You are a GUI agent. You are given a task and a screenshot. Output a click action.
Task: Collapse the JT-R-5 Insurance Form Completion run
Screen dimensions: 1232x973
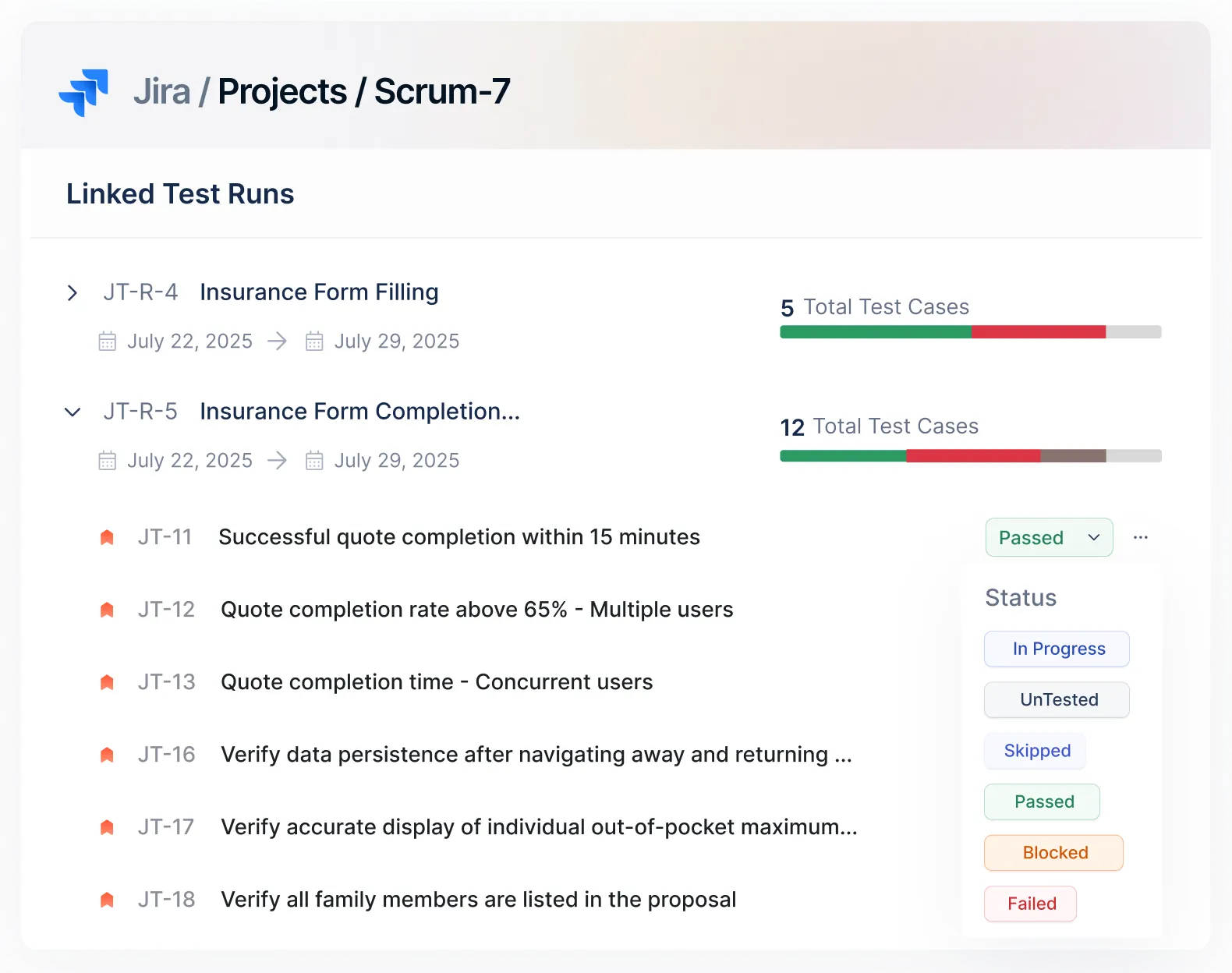[73, 412]
